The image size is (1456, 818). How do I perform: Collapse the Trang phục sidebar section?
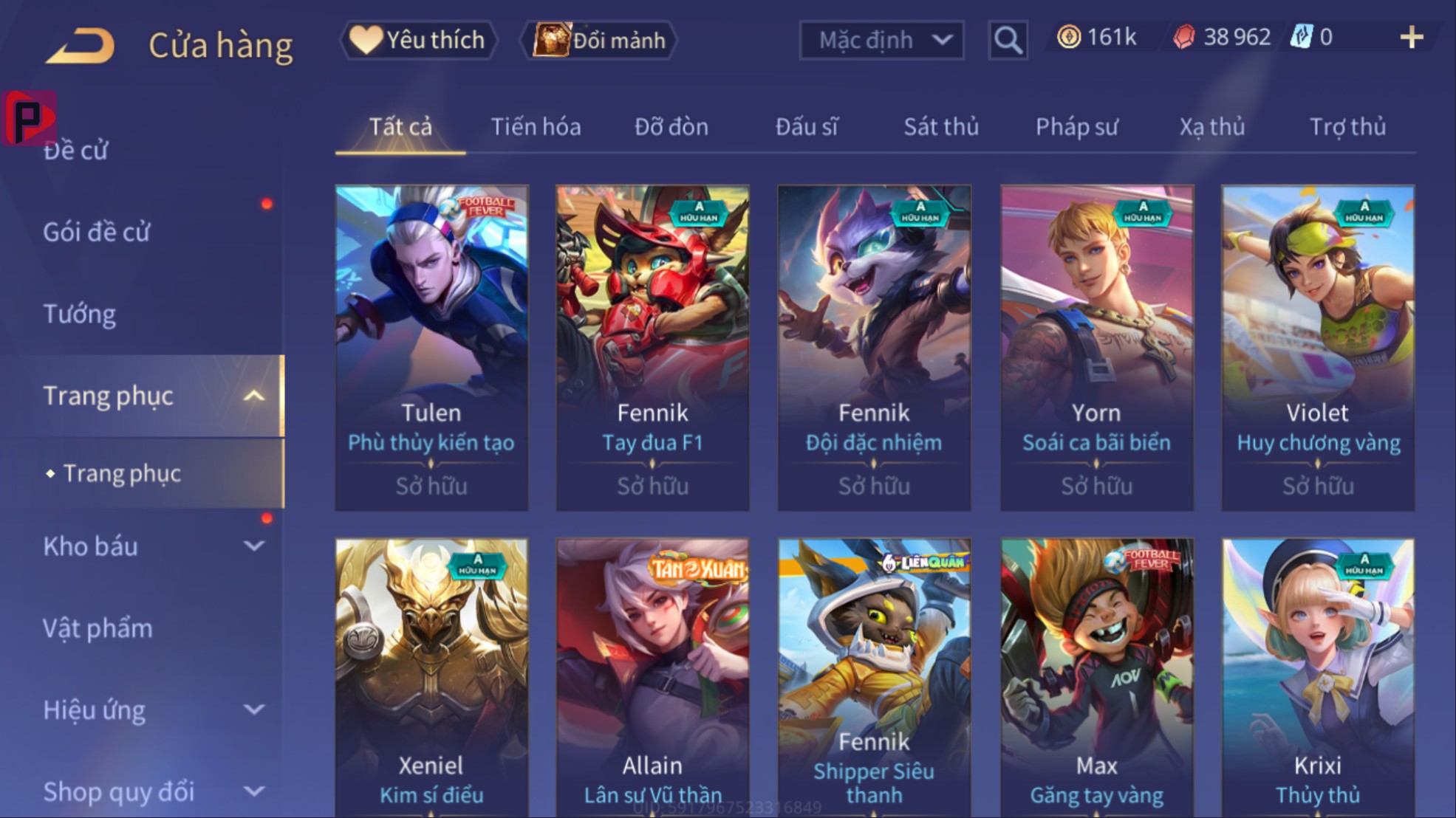click(253, 396)
